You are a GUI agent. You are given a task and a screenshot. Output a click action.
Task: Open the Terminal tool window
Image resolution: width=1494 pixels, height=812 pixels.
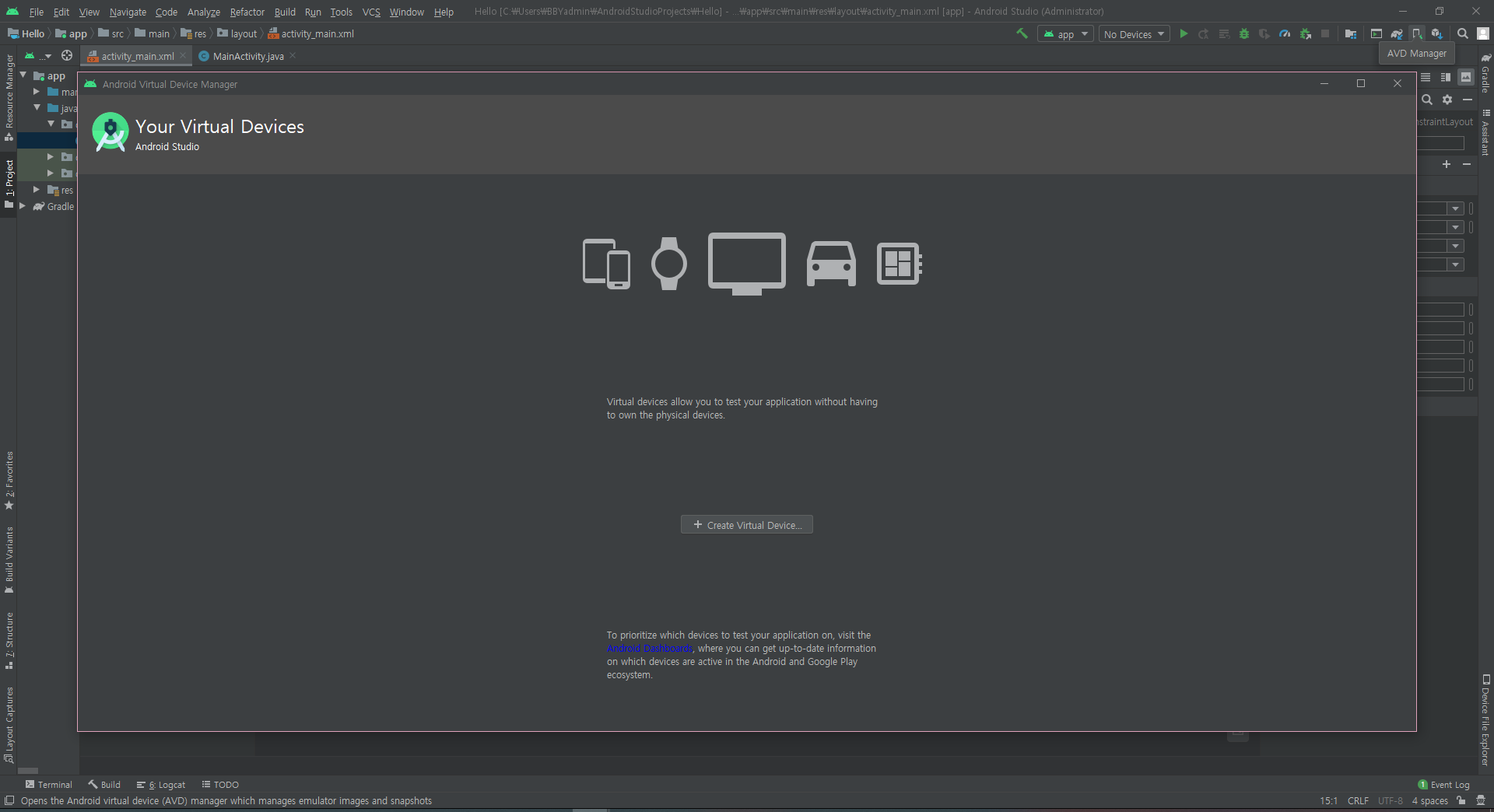pyautogui.click(x=48, y=785)
